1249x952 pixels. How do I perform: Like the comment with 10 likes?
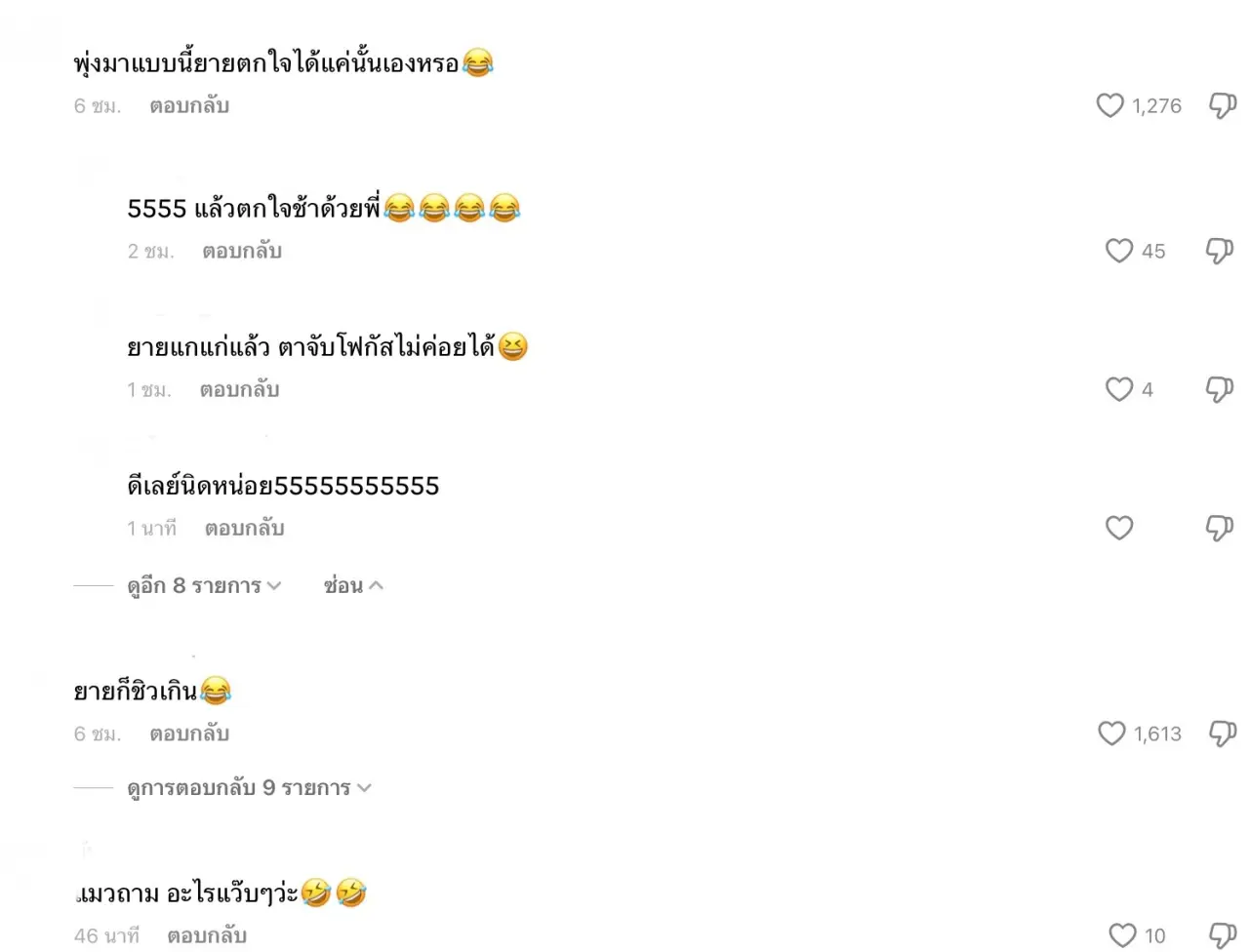pyautogui.click(x=1122, y=935)
